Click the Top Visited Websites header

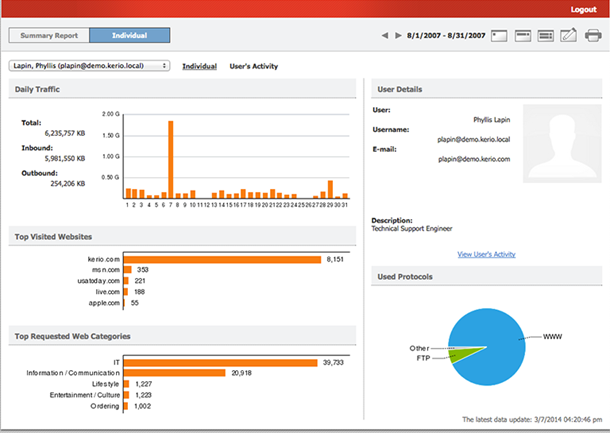click(x=182, y=237)
